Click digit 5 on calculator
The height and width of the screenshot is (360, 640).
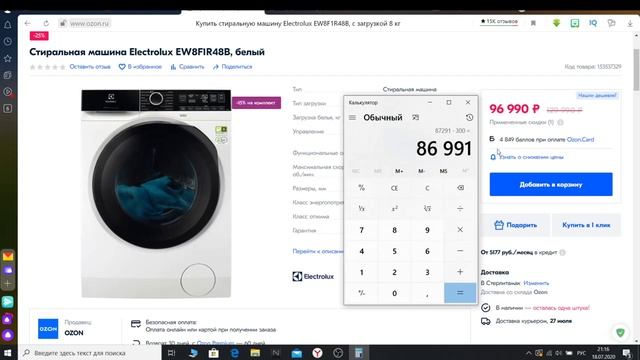click(x=394, y=251)
